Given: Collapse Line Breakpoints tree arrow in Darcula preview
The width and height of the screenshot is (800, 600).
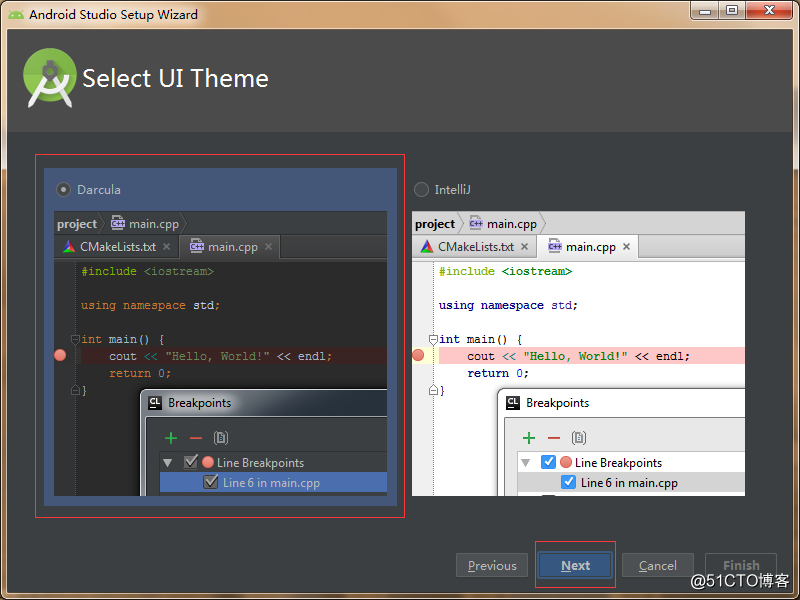Looking at the screenshot, I should [167, 463].
